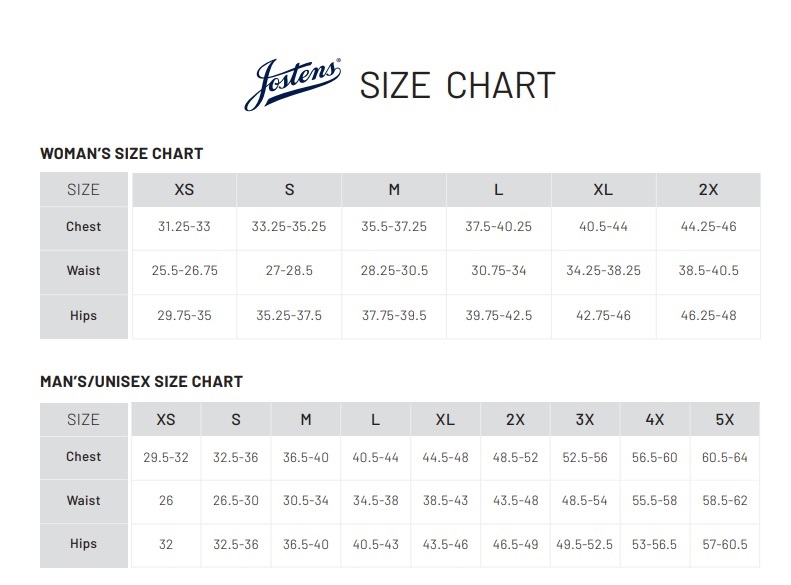The height and width of the screenshot is (585, 791).
Task: Click the woman's 2X column header
Action: point(708,190)
